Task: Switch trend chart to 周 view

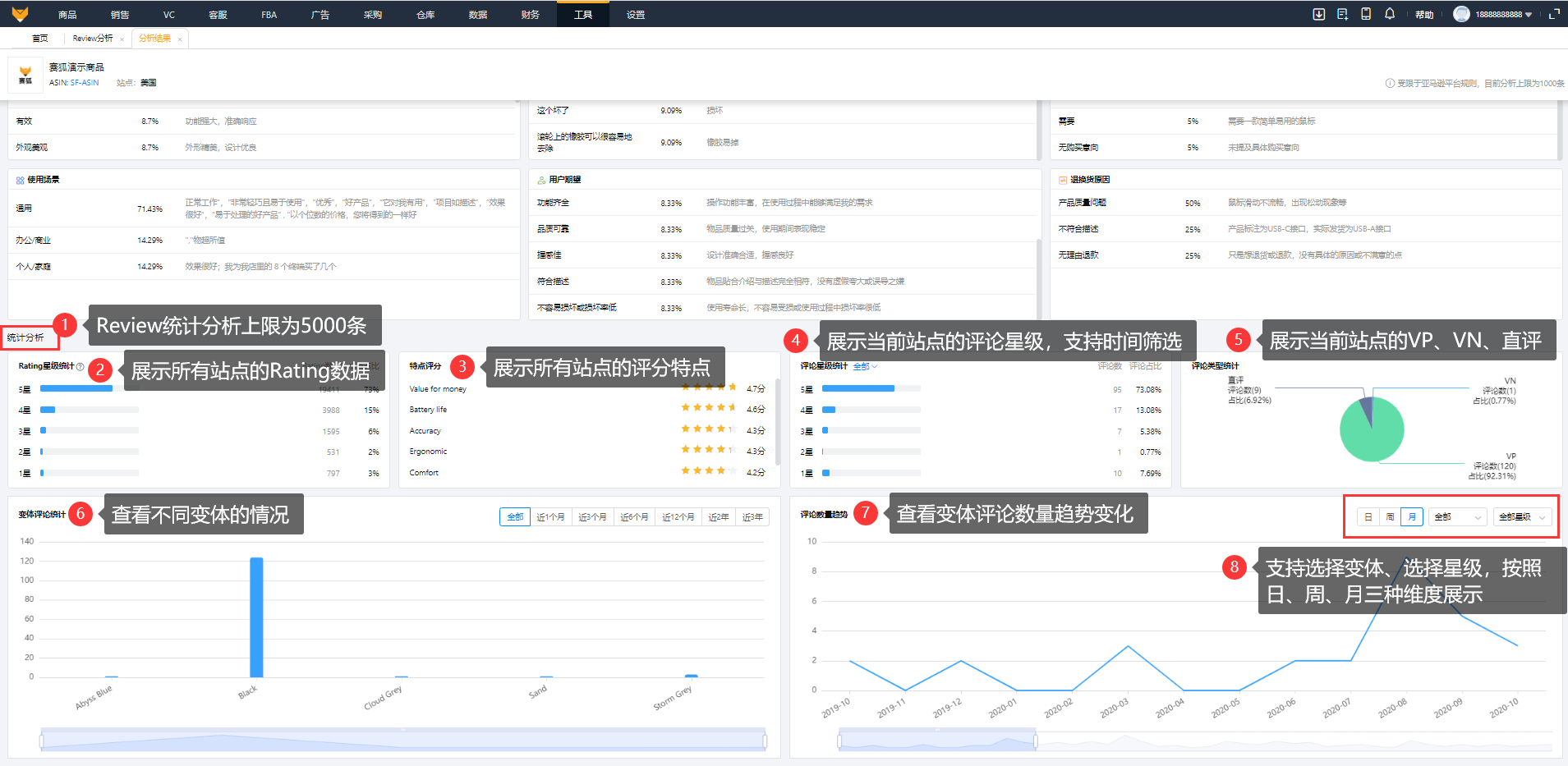Action: pyautogui.click(x=1390, y=517)
